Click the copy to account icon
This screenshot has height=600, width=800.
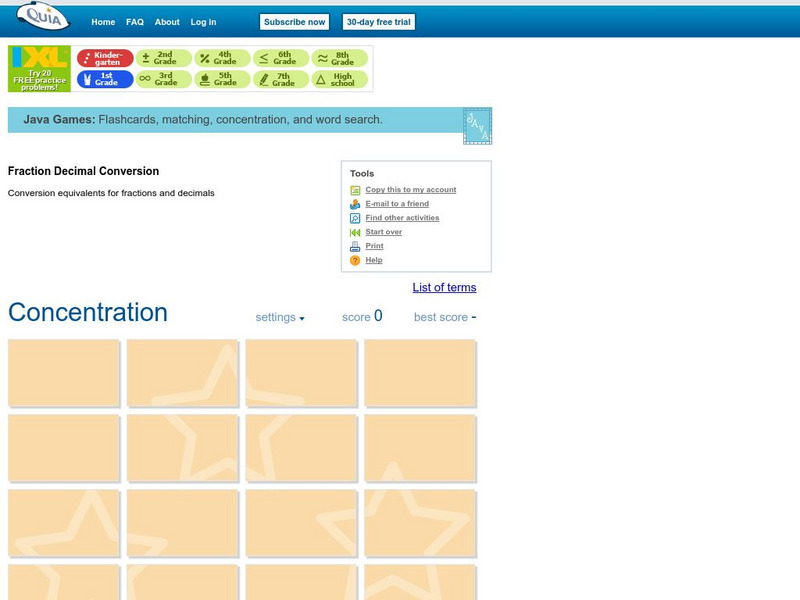click(355, 190)
